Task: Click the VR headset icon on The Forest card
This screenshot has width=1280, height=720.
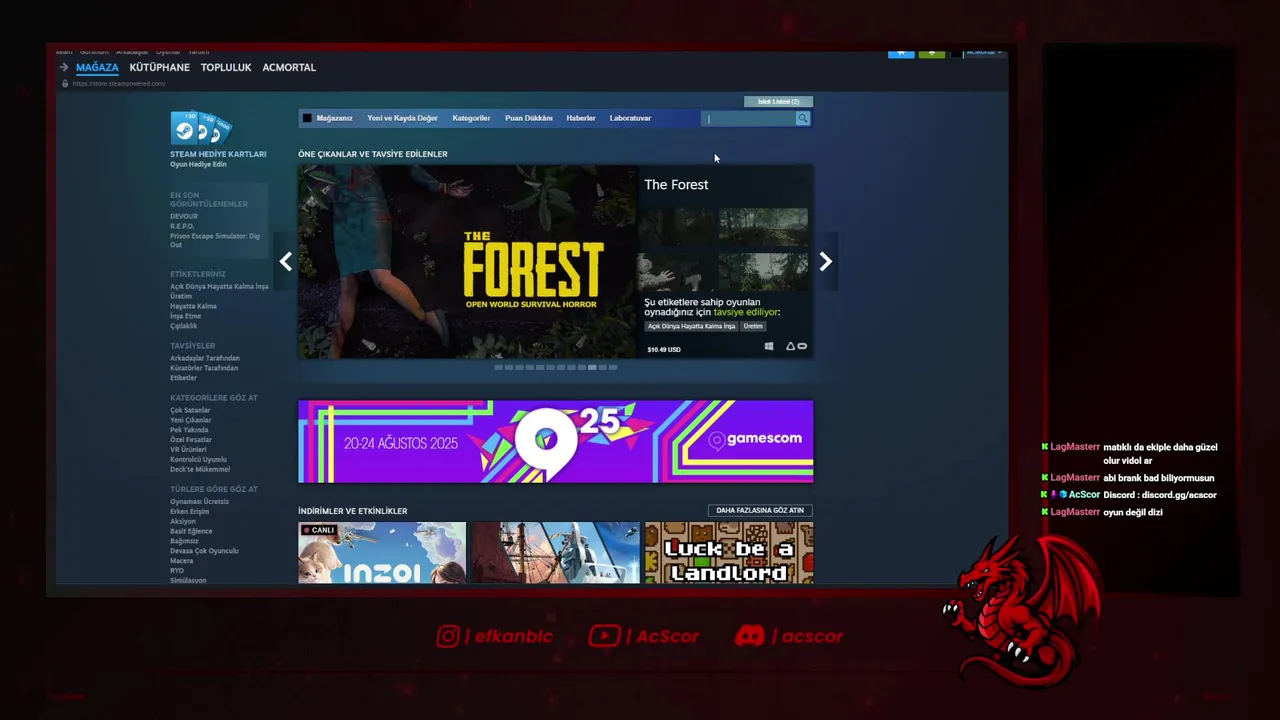Action: (802, 347)
